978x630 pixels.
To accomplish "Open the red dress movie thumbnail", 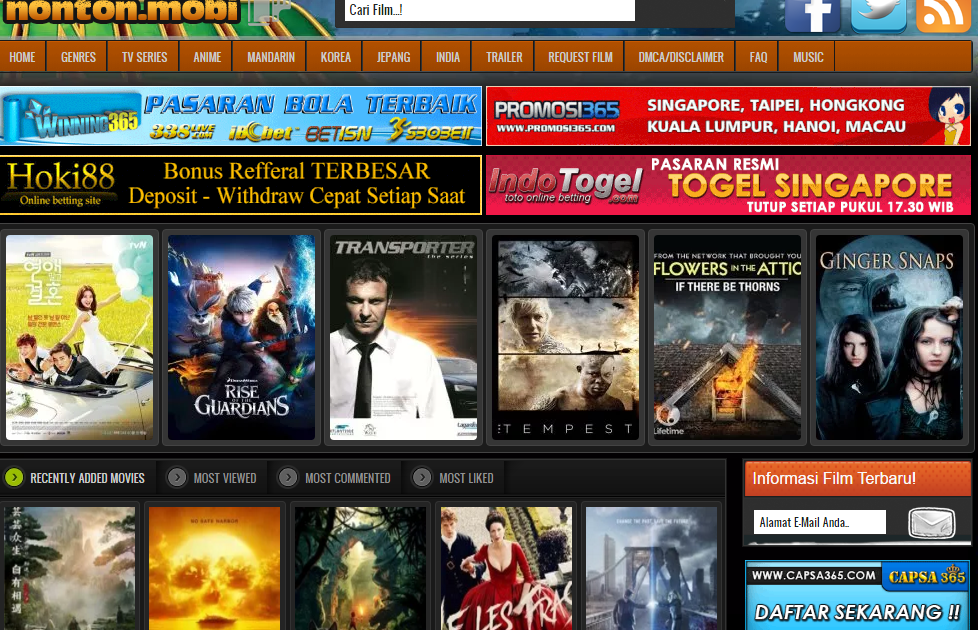I will click(x=506, y=568).
